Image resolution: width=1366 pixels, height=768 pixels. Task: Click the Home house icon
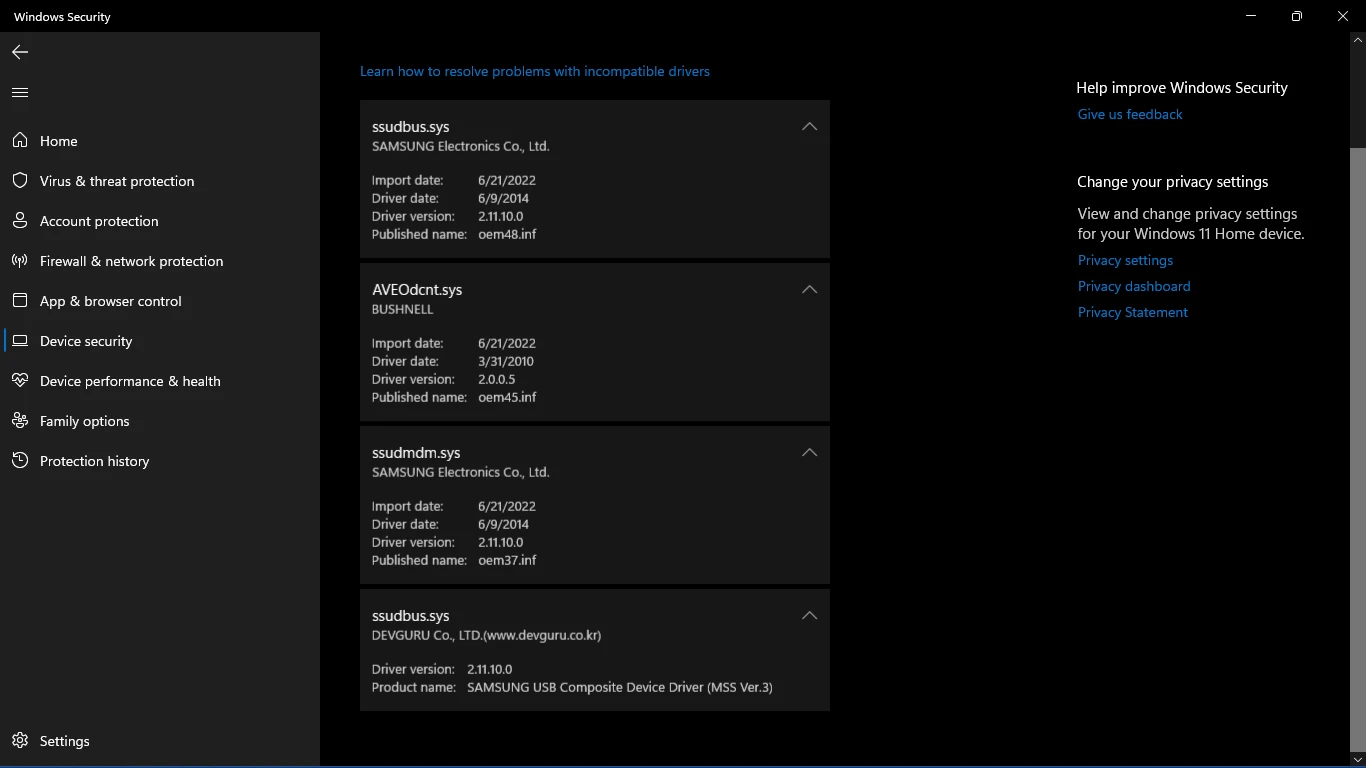tap(20, 141)
